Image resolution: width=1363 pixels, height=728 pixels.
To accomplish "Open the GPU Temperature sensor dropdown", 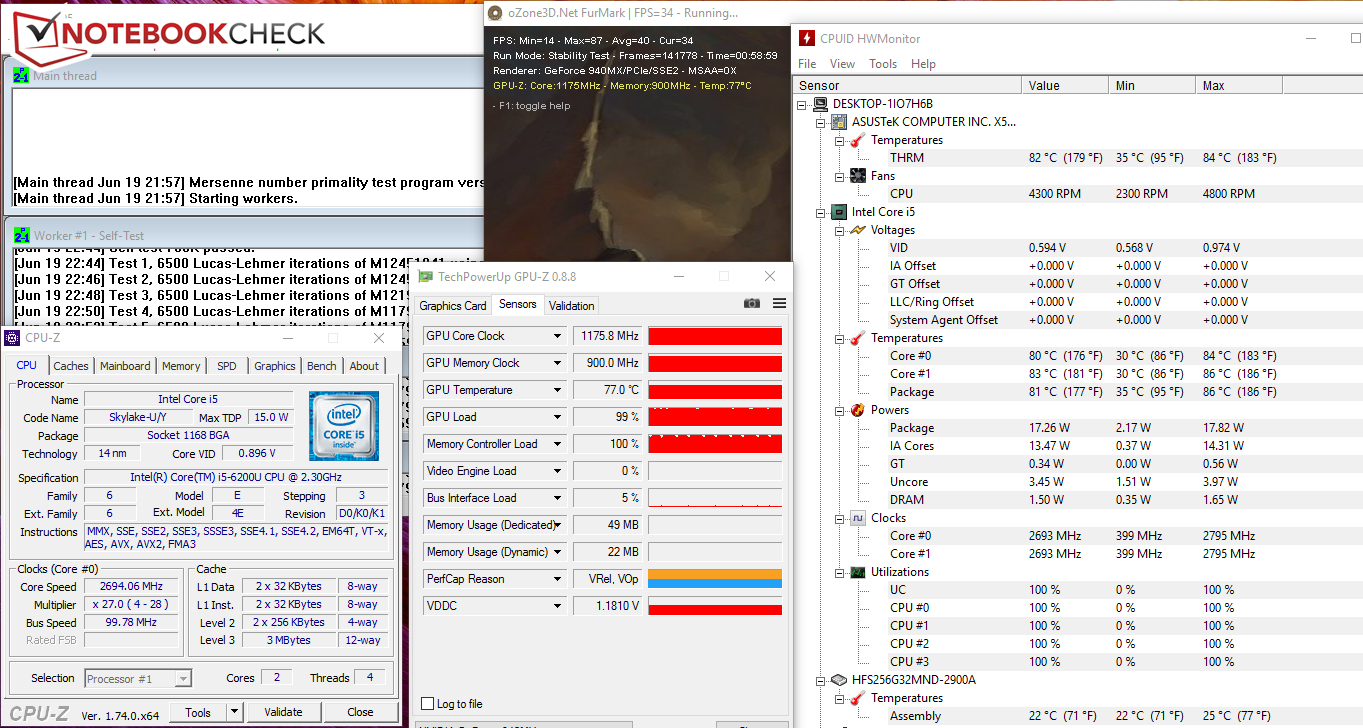I will [x=557, y=390].
